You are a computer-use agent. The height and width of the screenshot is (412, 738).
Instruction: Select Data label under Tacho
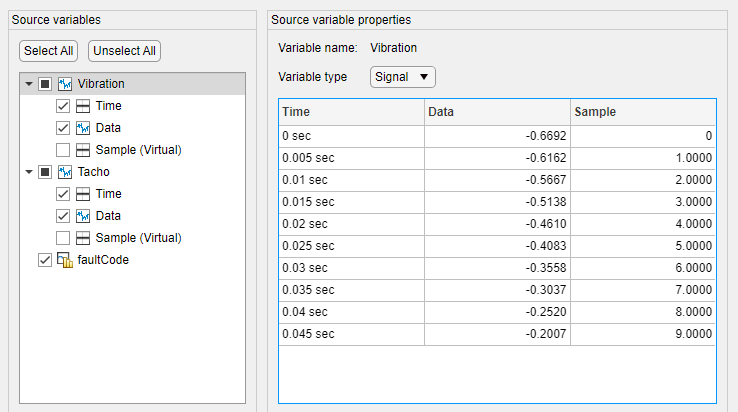pos(108,216)
